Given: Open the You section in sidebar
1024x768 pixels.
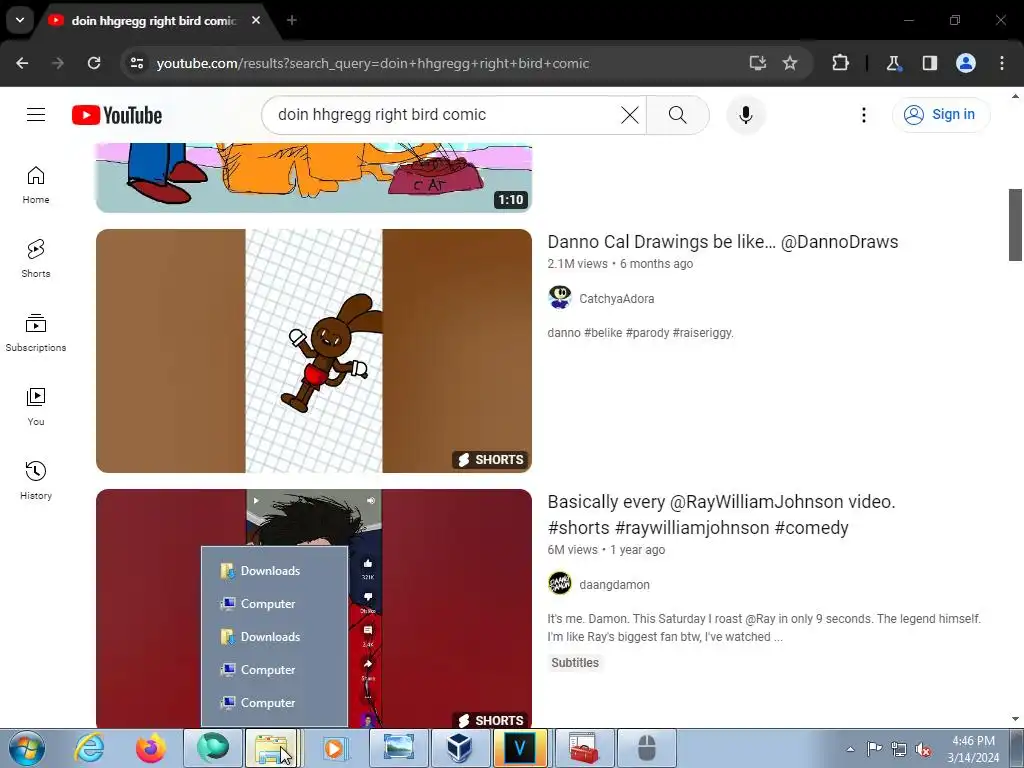Looking at the screenshot, I should [36, 406].
